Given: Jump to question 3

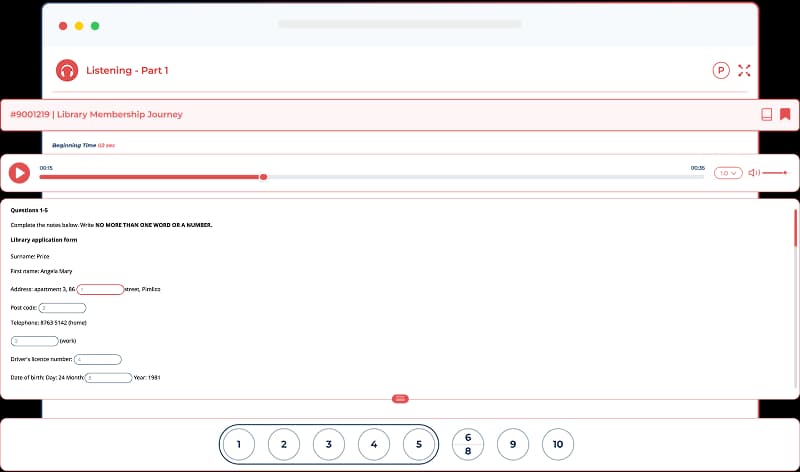Looking at the screenshot, I should coord(329,445).
